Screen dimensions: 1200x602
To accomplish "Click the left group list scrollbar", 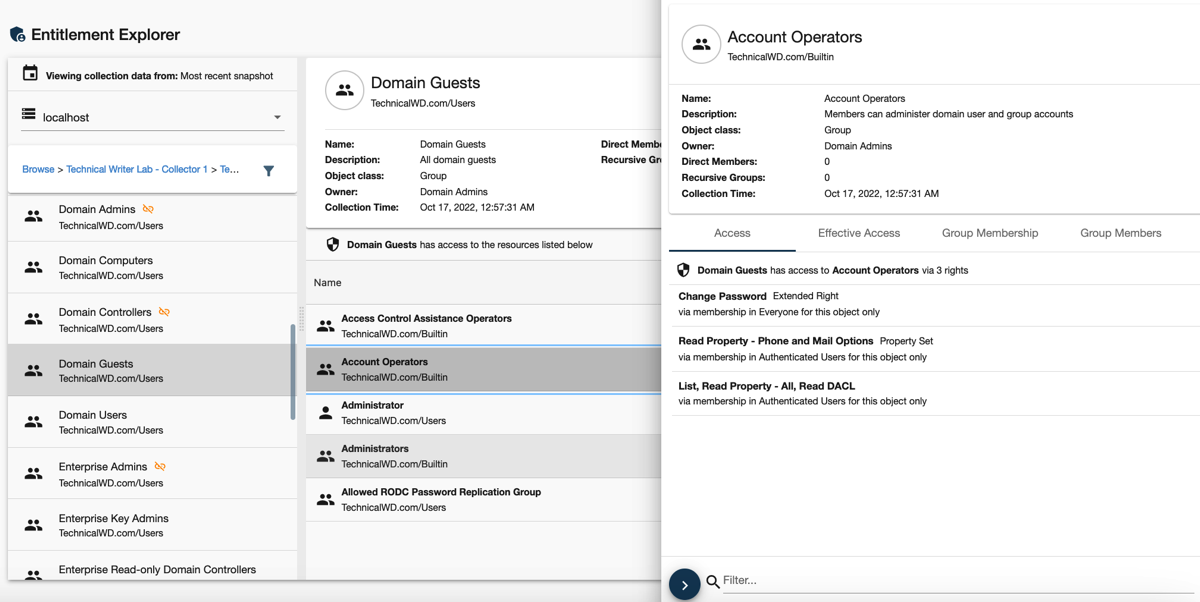I will coord(292,370).
